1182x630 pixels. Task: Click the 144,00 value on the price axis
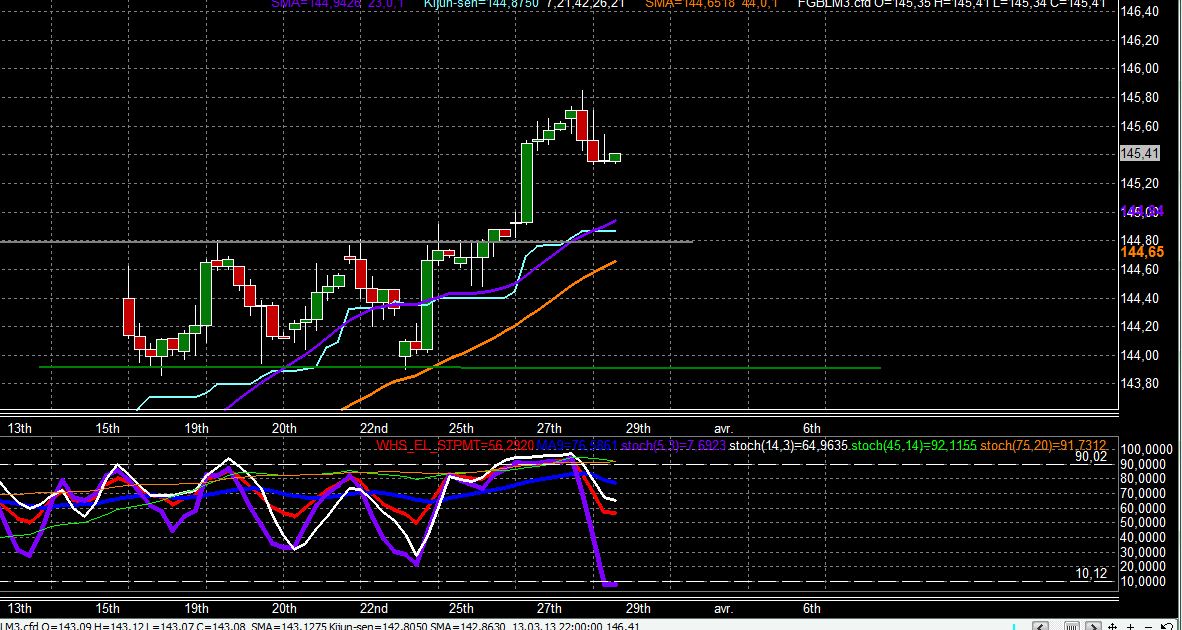coord(1141,355)
